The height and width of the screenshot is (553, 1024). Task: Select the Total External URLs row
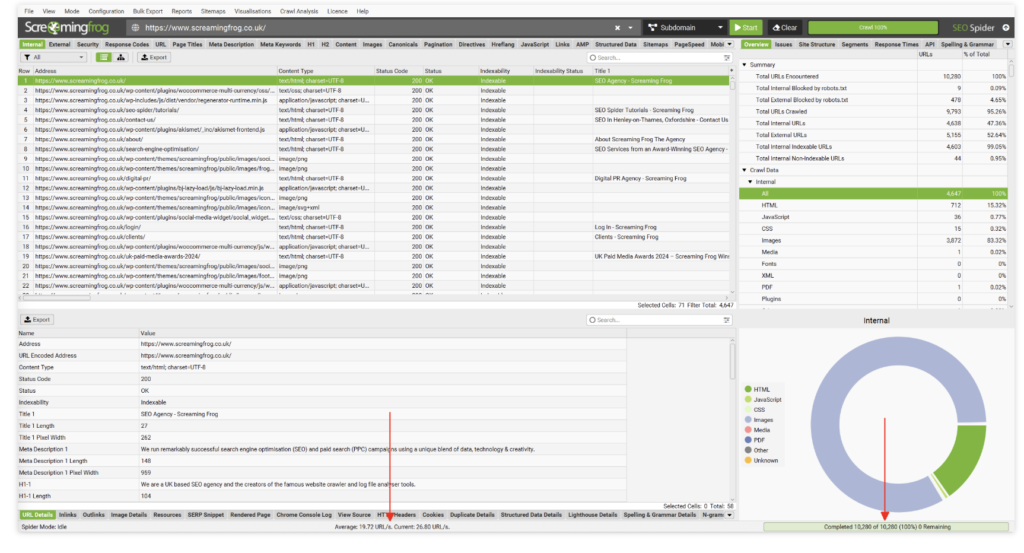(x=874, y=135)
